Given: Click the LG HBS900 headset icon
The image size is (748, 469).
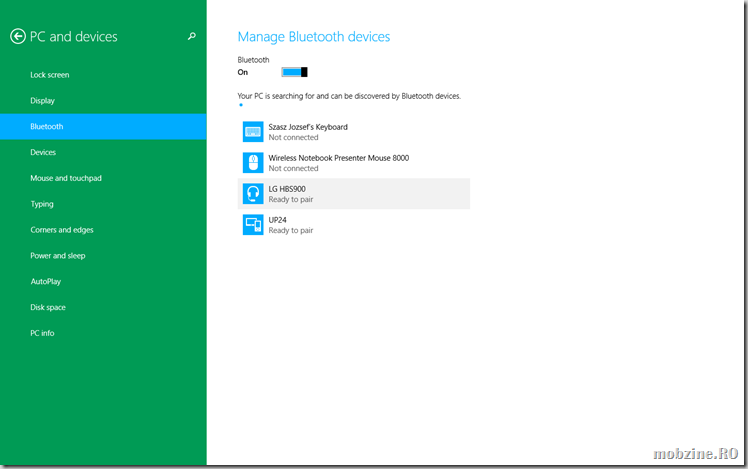Looking at the screenshot, I should [x=253, y=194].
